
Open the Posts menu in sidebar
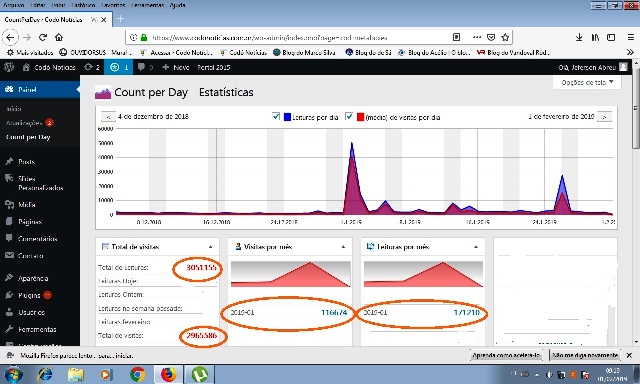point(27,162)
